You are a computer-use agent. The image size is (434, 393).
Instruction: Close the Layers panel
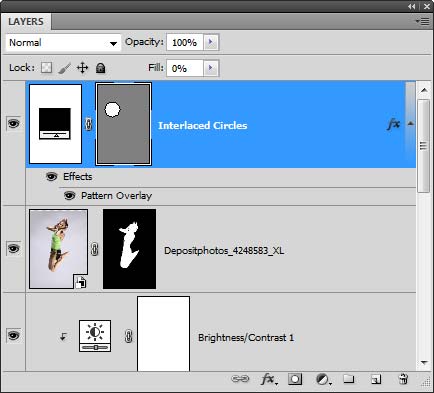pyautogui.click(x=427, y=6)
